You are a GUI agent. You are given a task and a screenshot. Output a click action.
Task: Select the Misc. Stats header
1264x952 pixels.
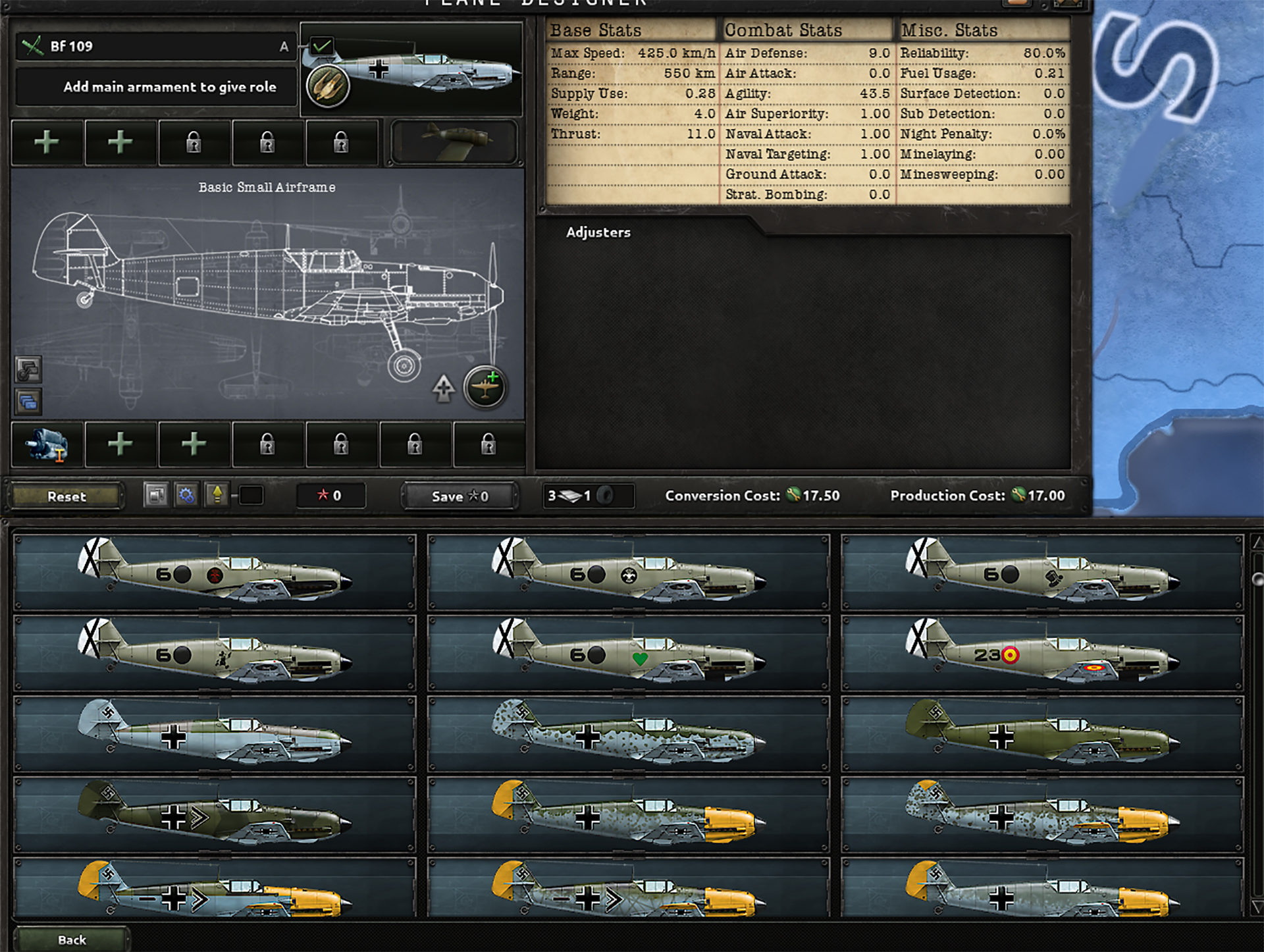984,30
